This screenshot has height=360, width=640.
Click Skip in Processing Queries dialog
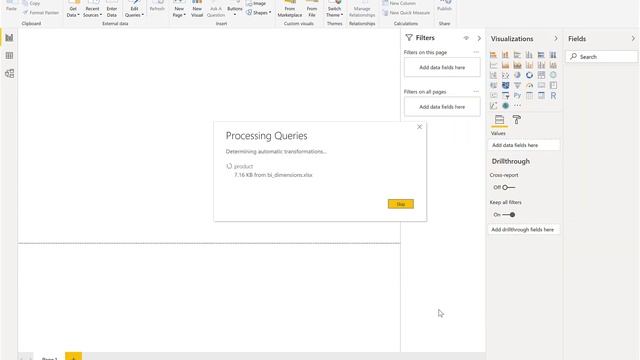(x=400, y=204)
